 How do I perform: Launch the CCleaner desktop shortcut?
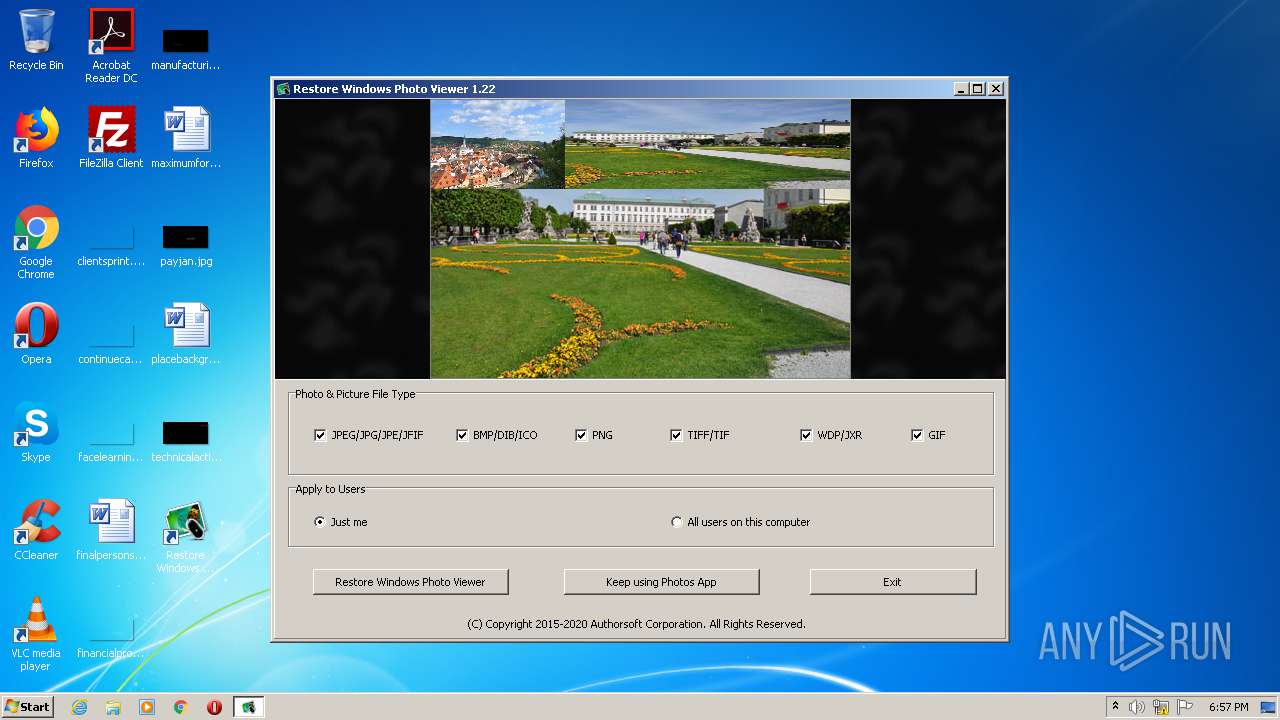tap(36, 530)
